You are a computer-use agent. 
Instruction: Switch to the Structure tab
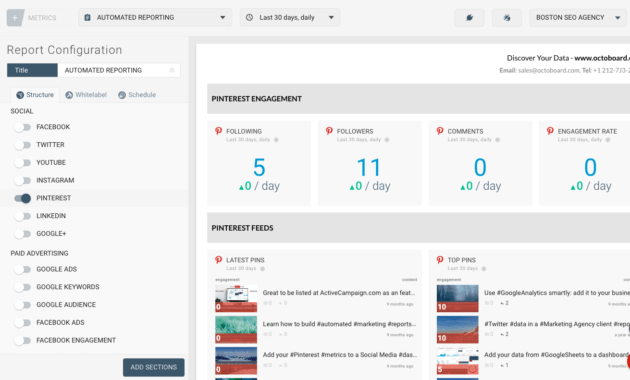(x=35, y=95)
